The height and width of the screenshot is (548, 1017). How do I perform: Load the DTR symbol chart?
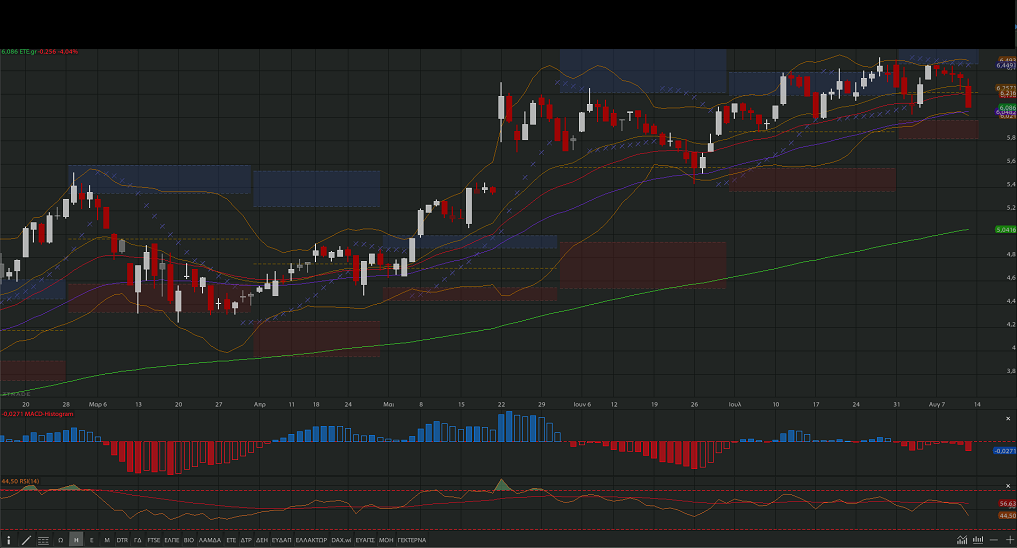pos(122,540)
